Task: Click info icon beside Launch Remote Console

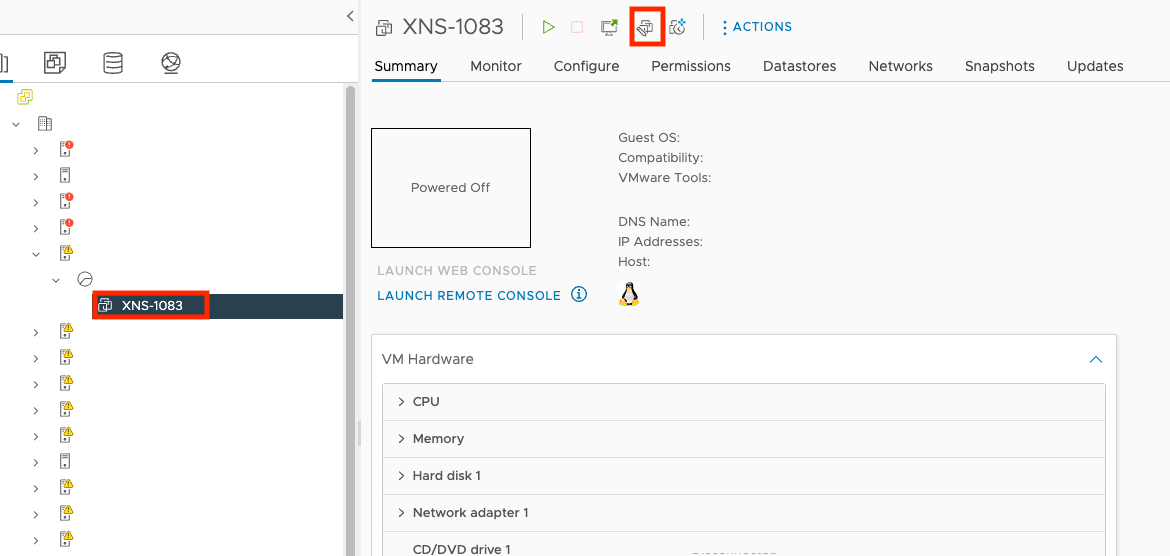Action: coord(578,295)
